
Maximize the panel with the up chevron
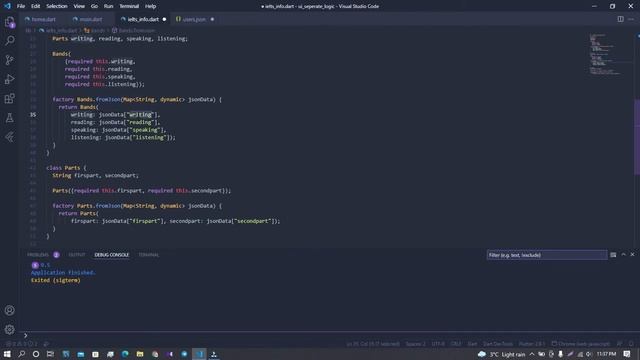pyautogui.click(x=623, y=255)
